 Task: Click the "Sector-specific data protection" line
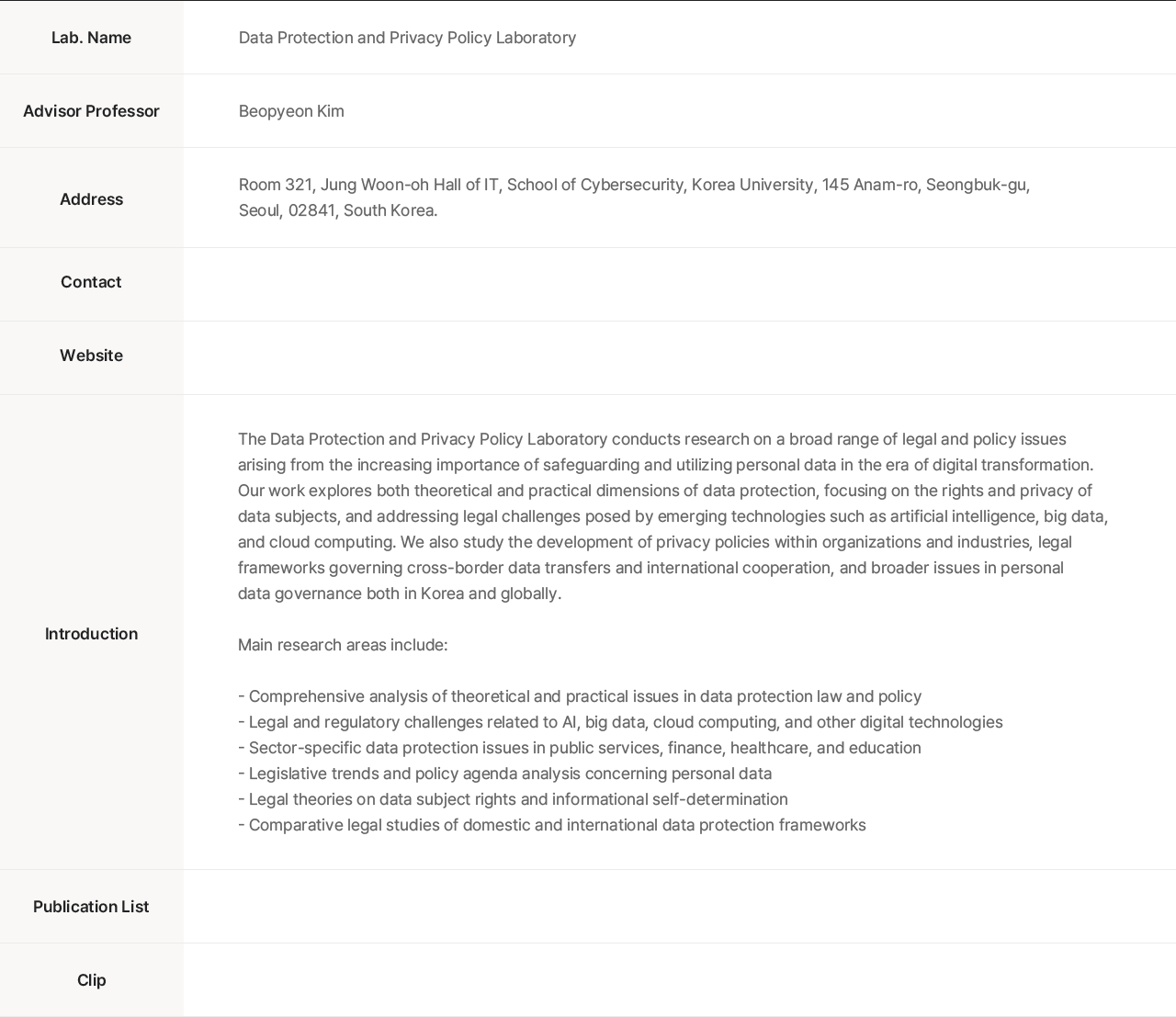(x=579, y=748)
